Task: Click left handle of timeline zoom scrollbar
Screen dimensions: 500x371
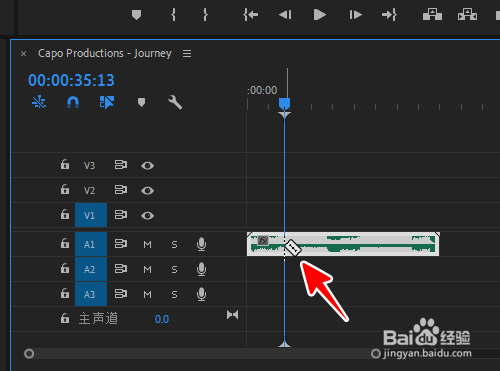Action: point(29,354)
